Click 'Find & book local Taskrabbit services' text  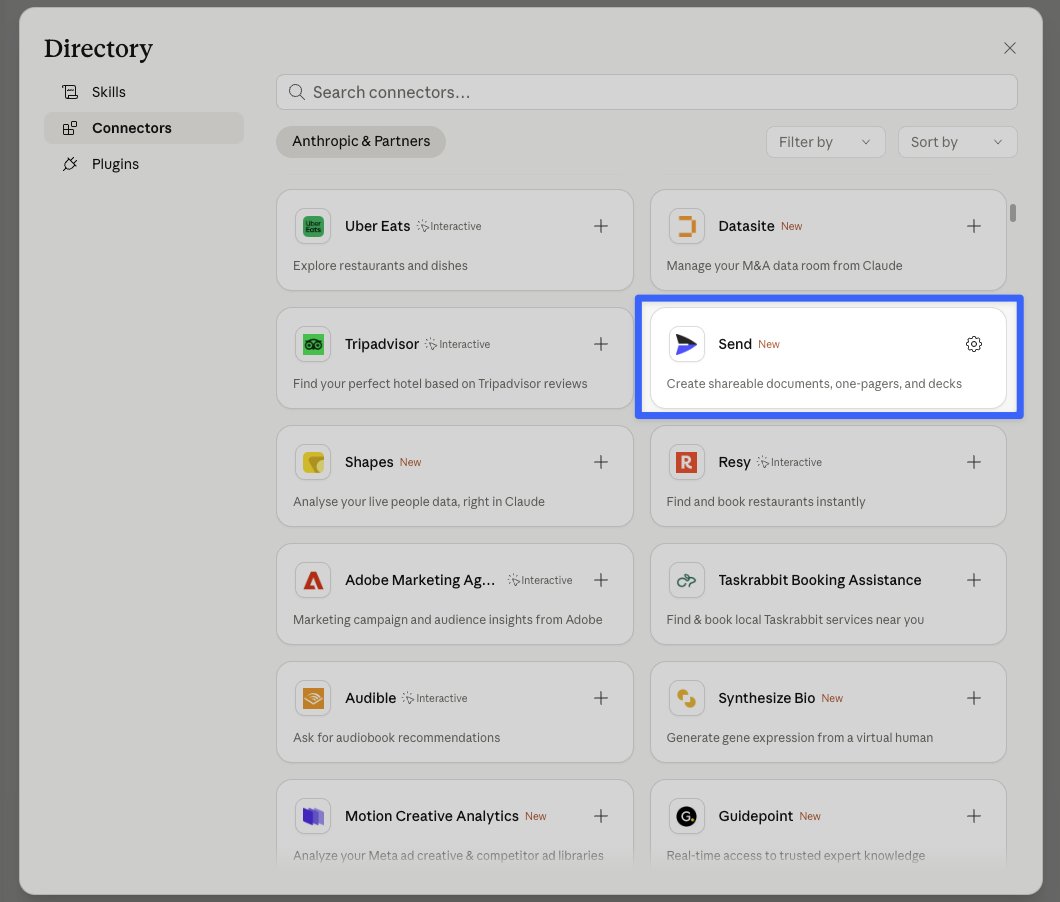(795, 619)
